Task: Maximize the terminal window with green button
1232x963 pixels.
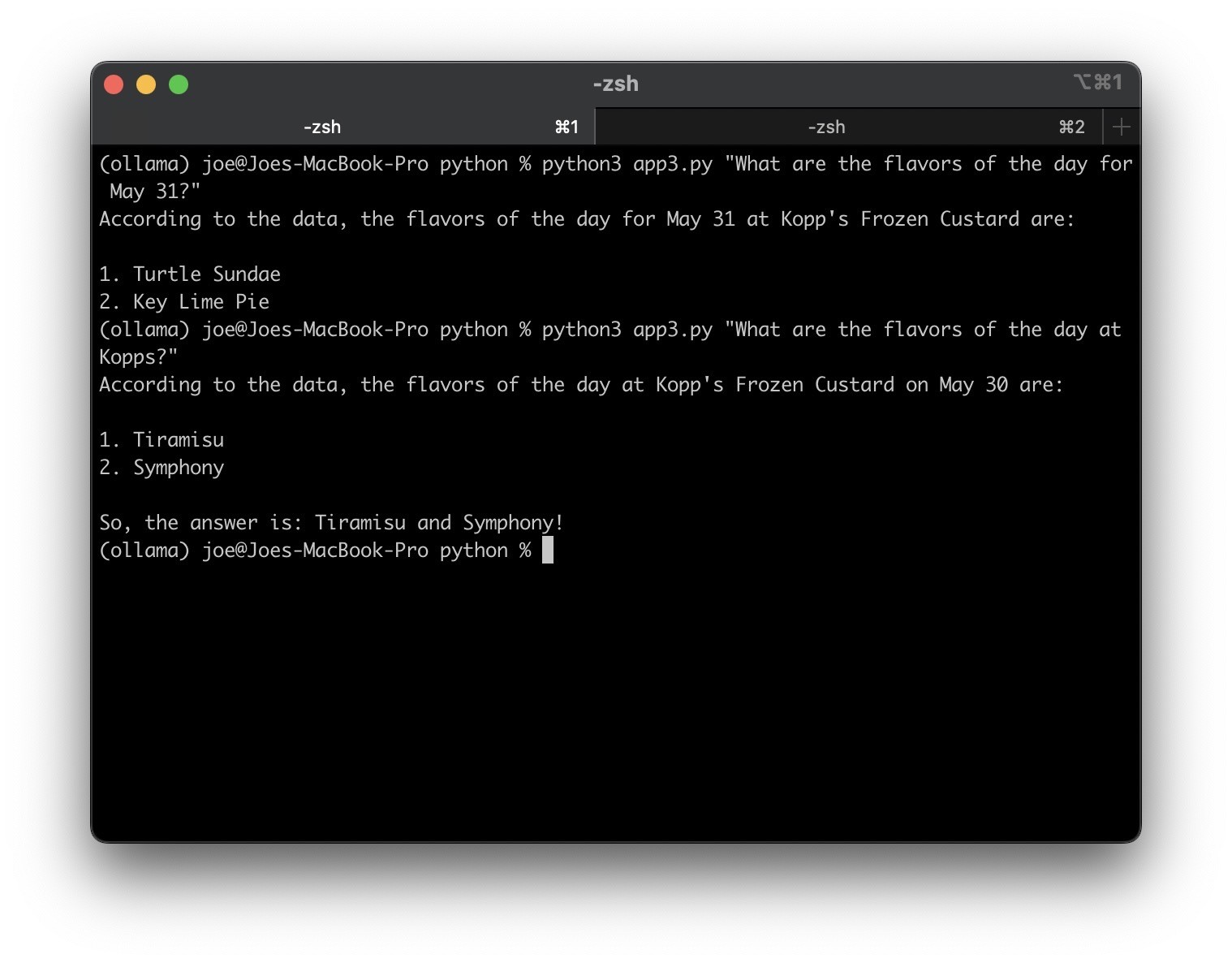Action: (x=179, y=84)
